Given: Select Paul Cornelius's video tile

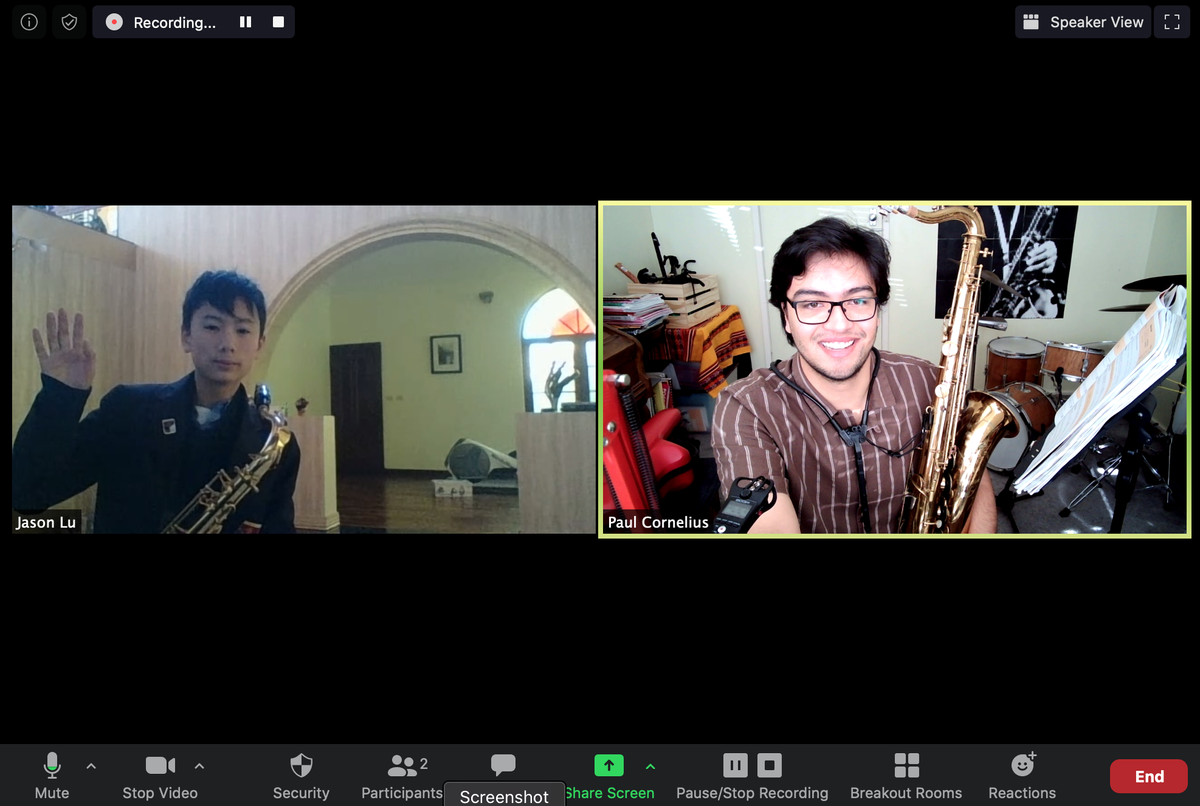Looking at the screenshot, I should click(x=895, y=369).
